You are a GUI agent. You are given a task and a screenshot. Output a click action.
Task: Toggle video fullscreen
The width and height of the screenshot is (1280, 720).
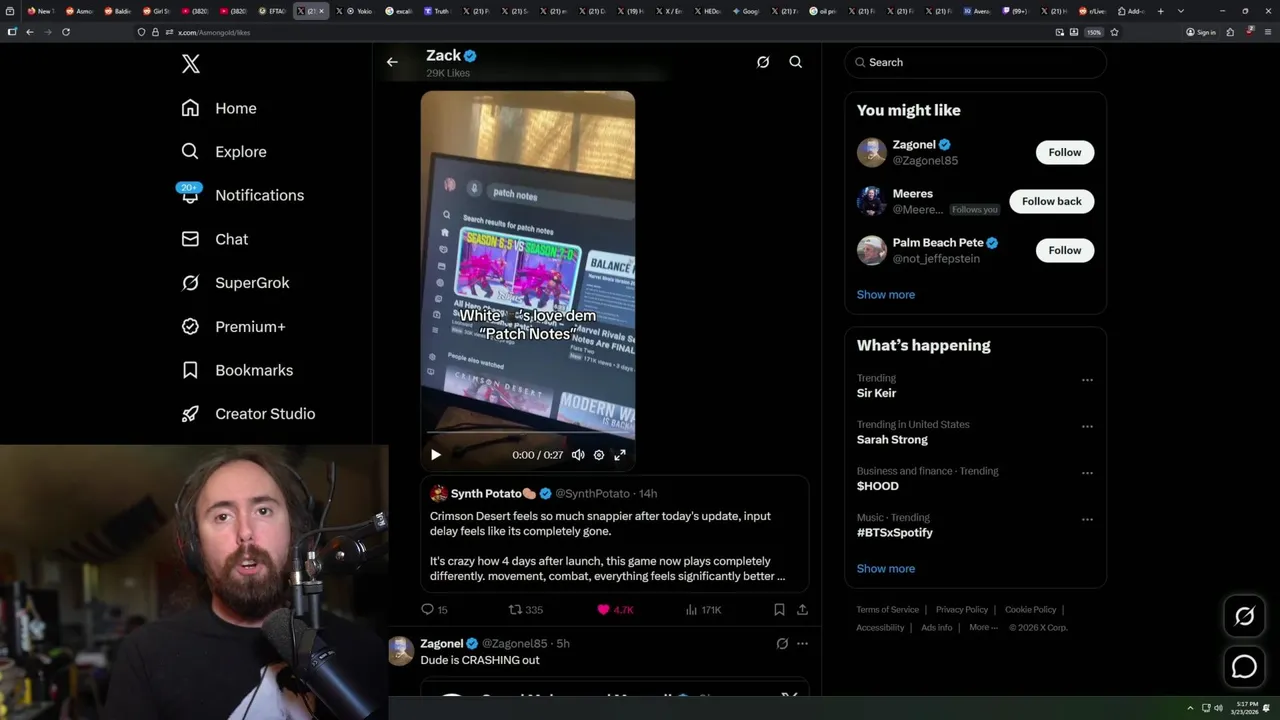pyautogui.click(x=620, y=455)
